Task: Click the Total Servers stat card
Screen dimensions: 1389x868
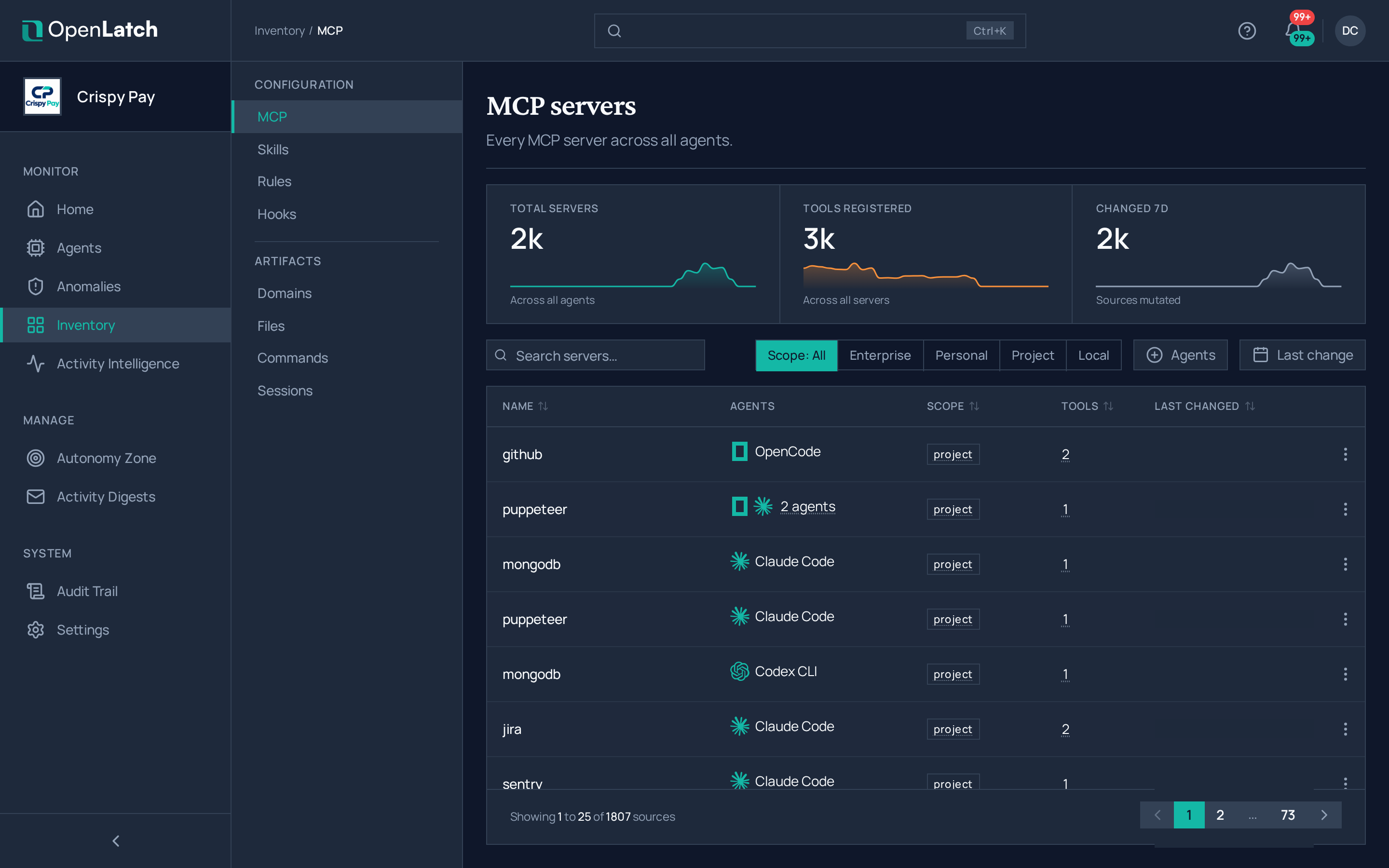Action: tap(632, 254)
